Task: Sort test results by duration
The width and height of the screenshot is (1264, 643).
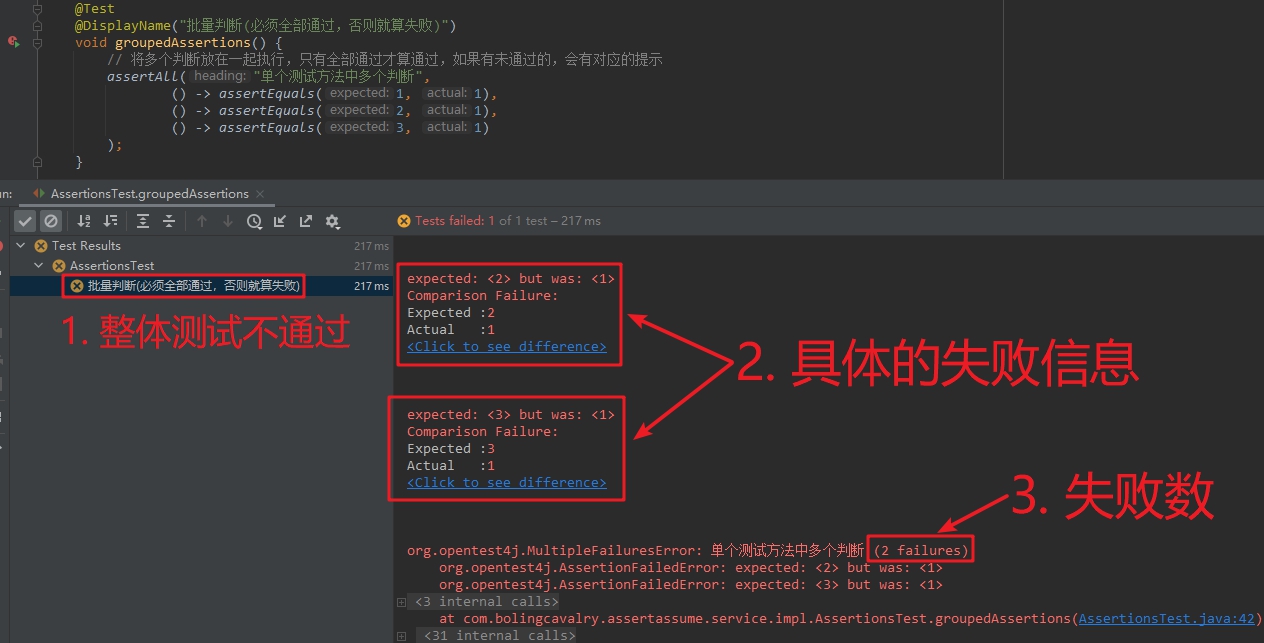Action: coord(110,221)
